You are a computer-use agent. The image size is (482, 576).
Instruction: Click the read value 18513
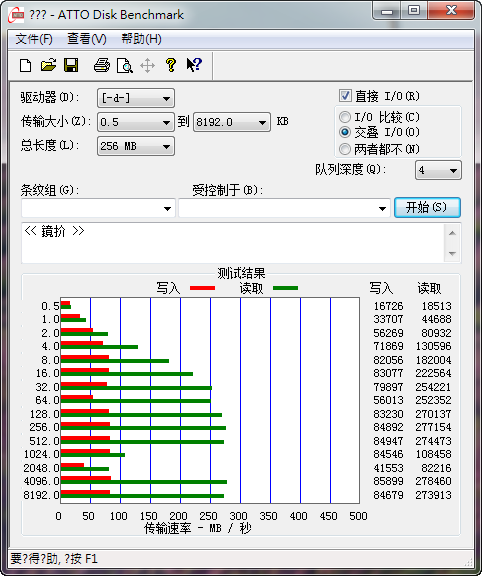(436, 306)
